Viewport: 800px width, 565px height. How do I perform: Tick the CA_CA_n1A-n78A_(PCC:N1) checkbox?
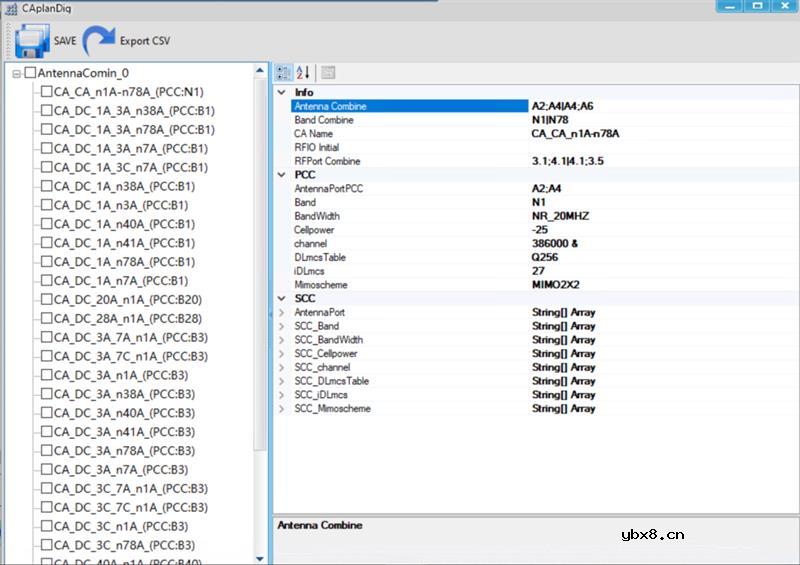[x=46, y=92]
